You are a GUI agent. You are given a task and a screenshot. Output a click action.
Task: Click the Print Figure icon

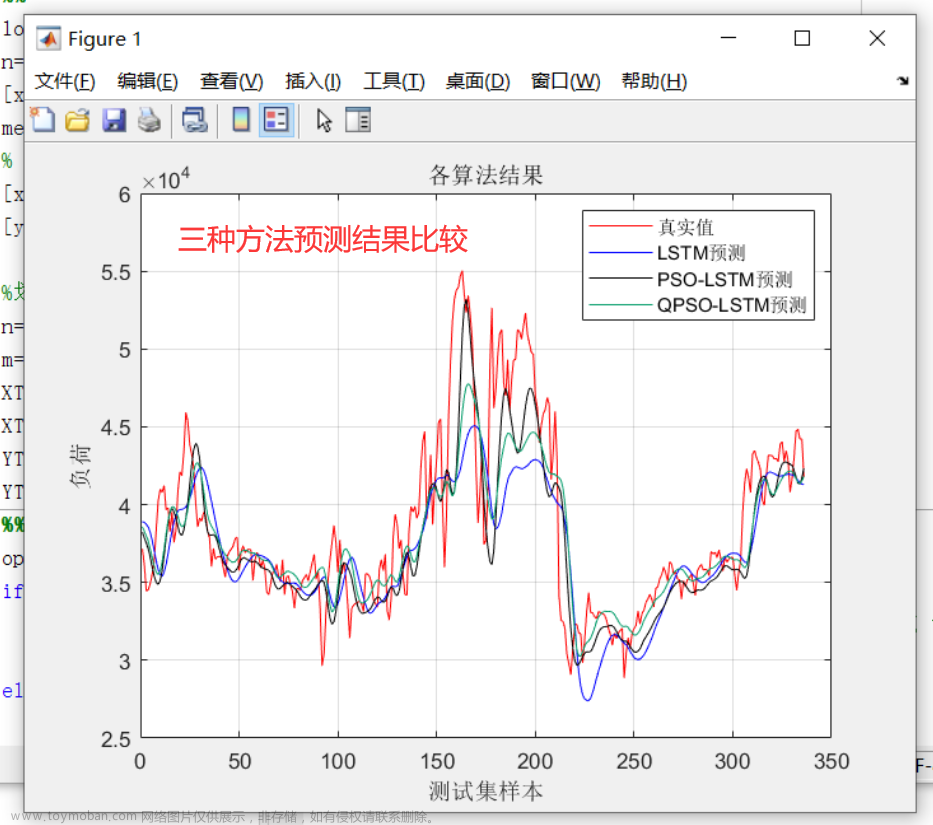149,120
